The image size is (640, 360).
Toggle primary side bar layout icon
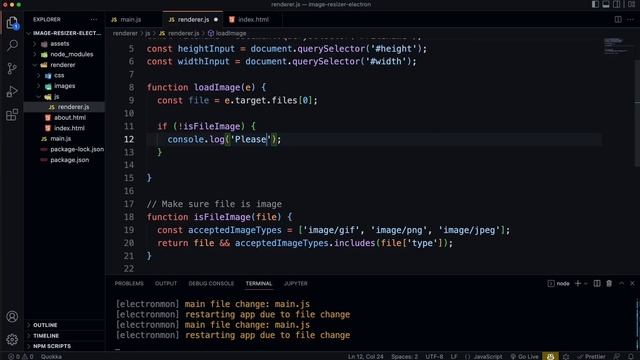(596, 4)
